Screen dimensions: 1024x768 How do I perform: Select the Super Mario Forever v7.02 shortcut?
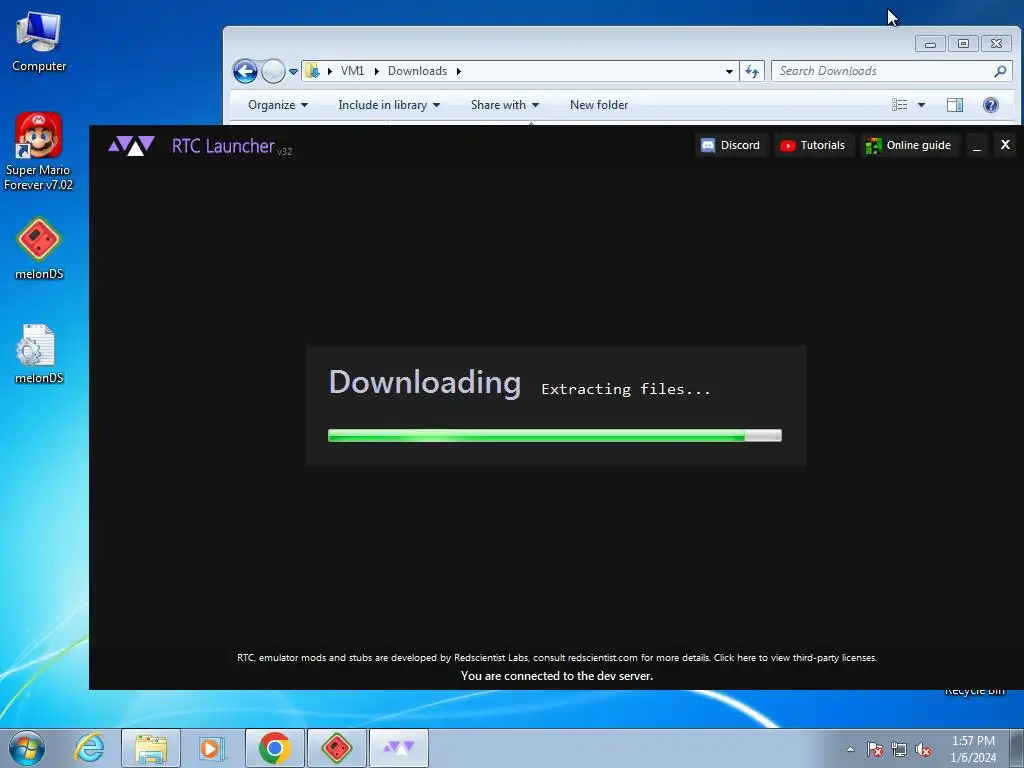(x=39, y=152)
